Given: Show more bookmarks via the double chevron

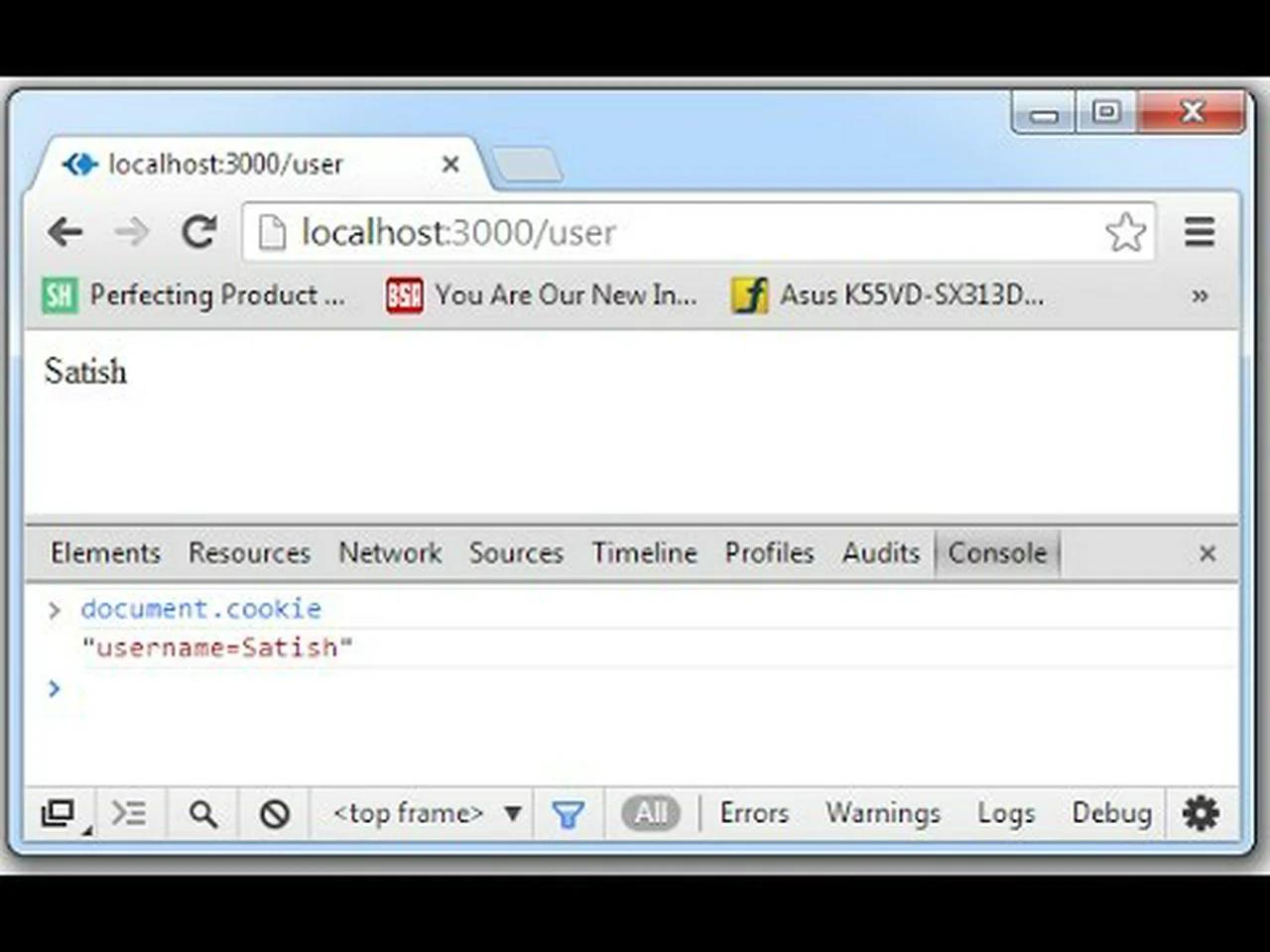Looking at the screenshot, I should tap(1200, 296).
